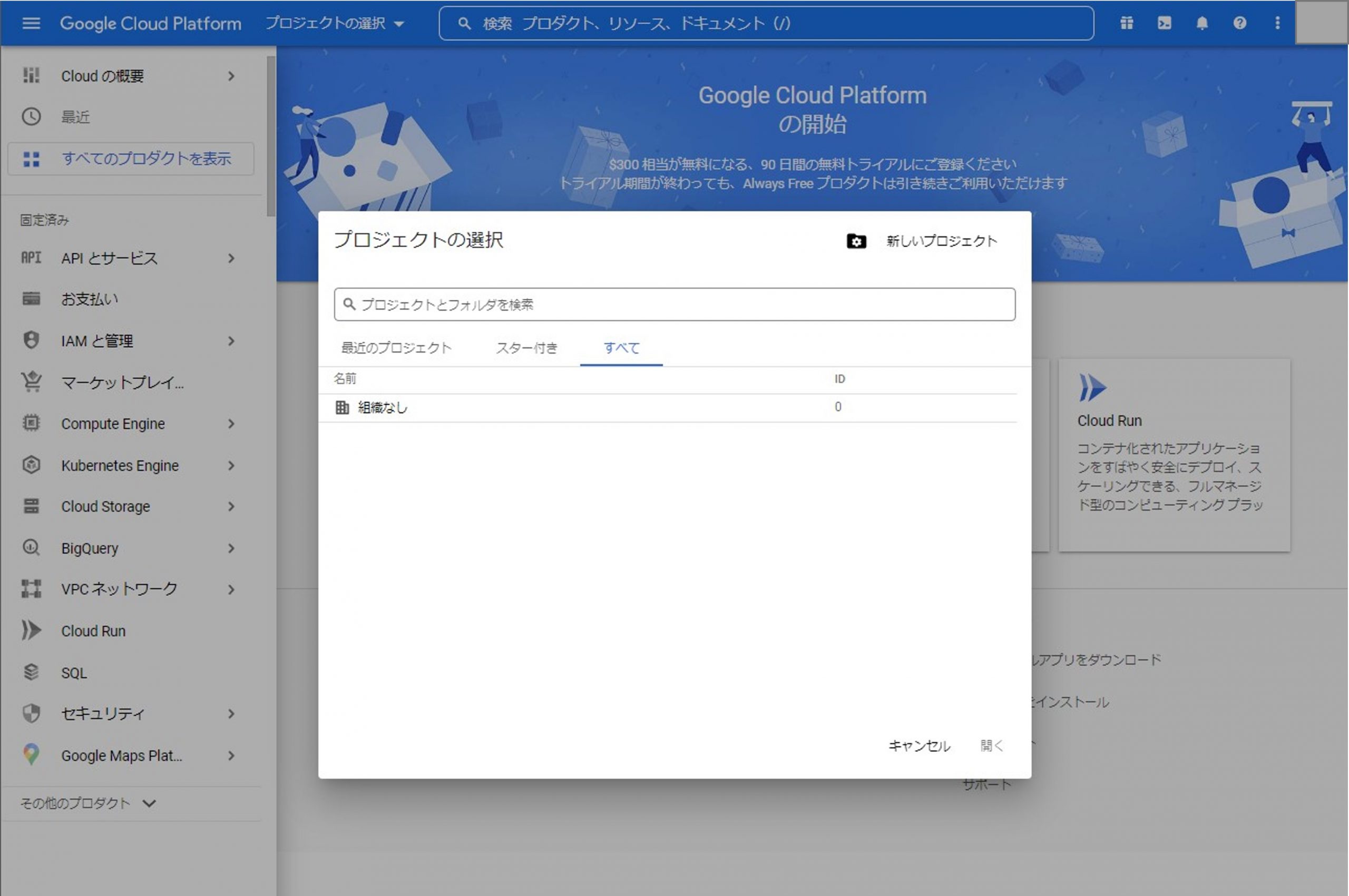Viewport: 1349px width, 896px height.
Task: Click the Google Maps Platform pin icon
Action: 31,755
